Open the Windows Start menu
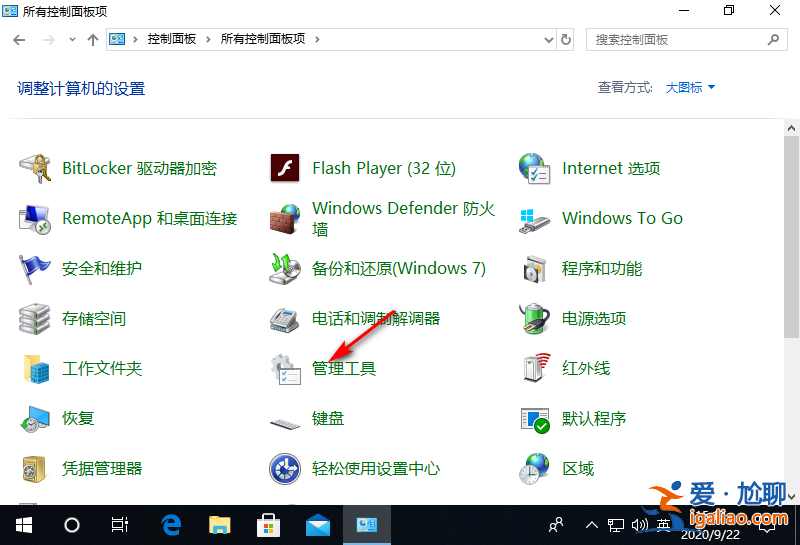This screenshot has height=545, width=800. (23, 525)
